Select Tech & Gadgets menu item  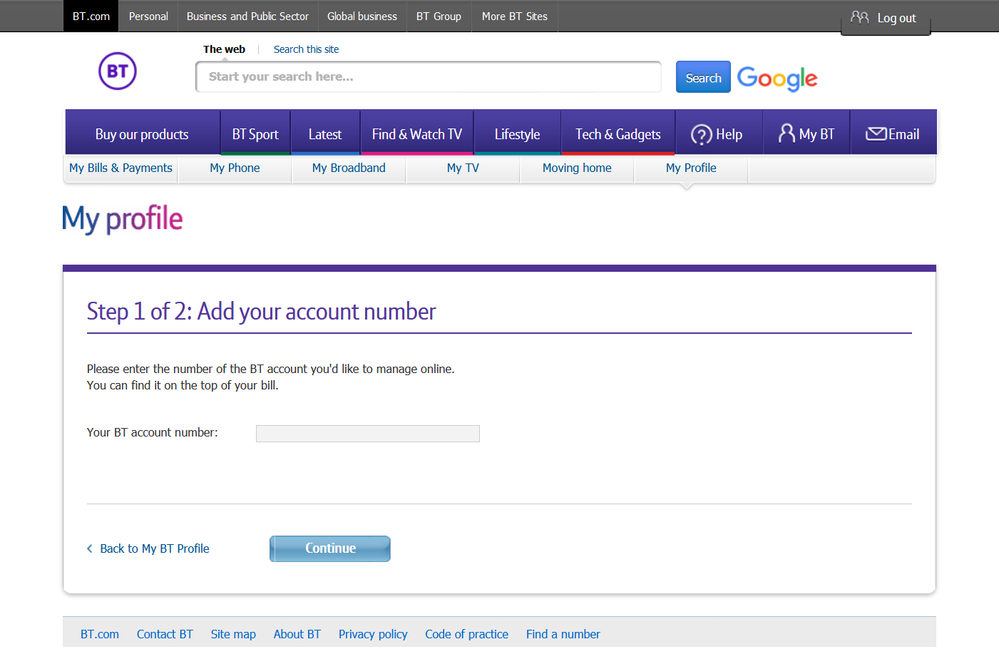[618, 134]
